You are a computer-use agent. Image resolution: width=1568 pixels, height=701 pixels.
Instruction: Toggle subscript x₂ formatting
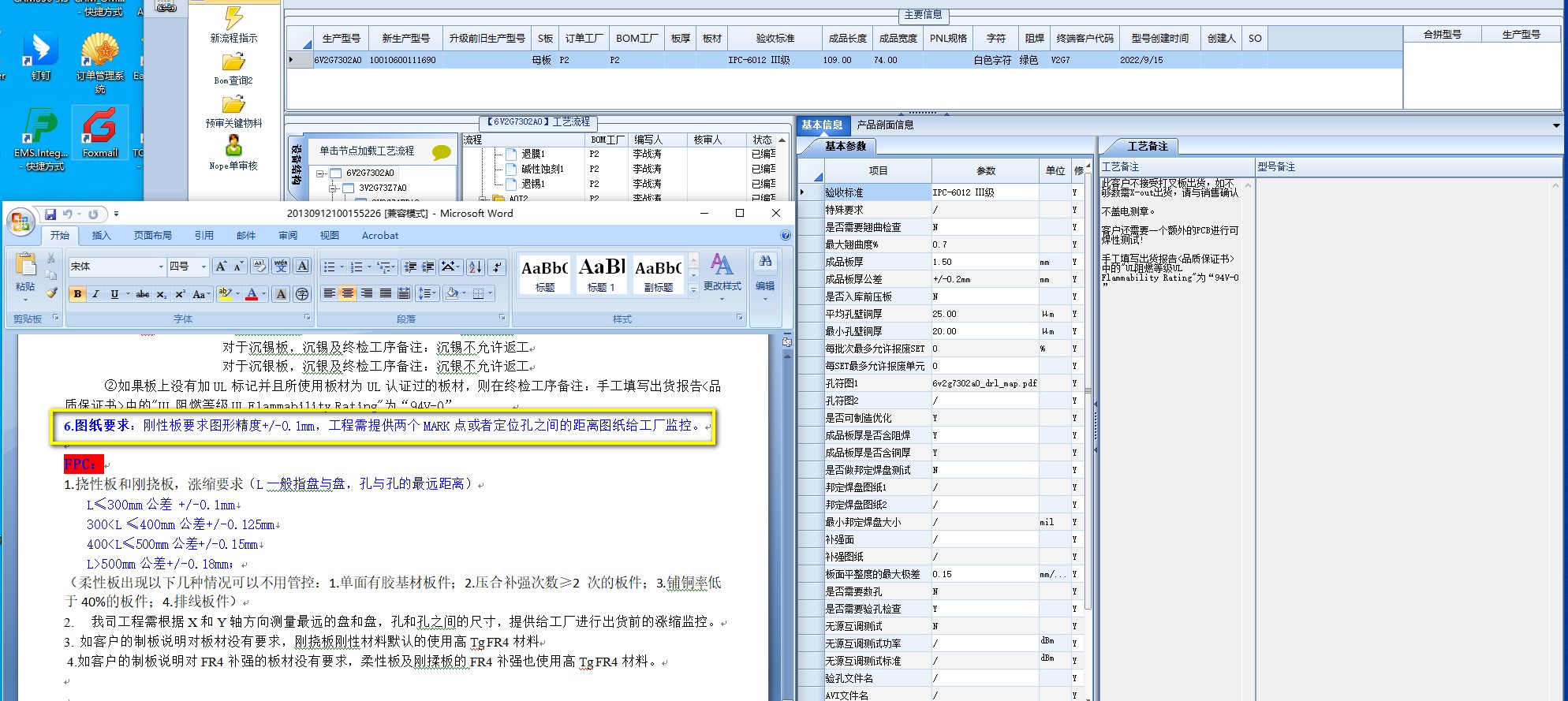click(161, 294)
